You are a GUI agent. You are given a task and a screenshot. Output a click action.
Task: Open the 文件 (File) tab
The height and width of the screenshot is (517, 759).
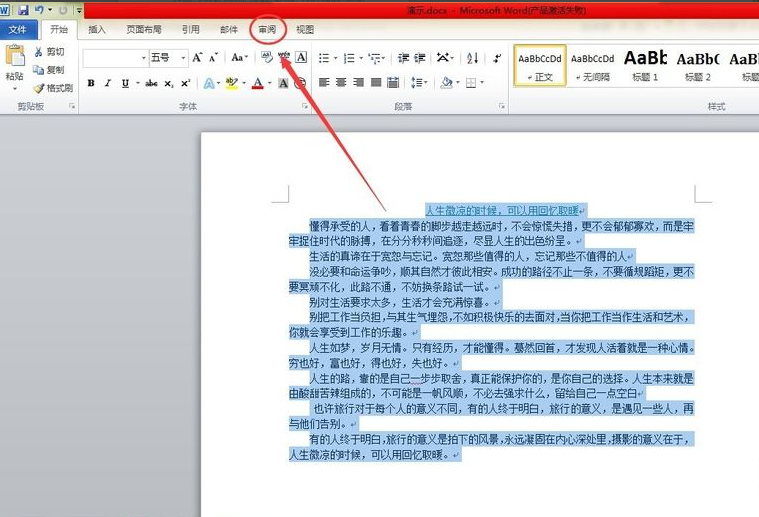(x=17, y=30)
